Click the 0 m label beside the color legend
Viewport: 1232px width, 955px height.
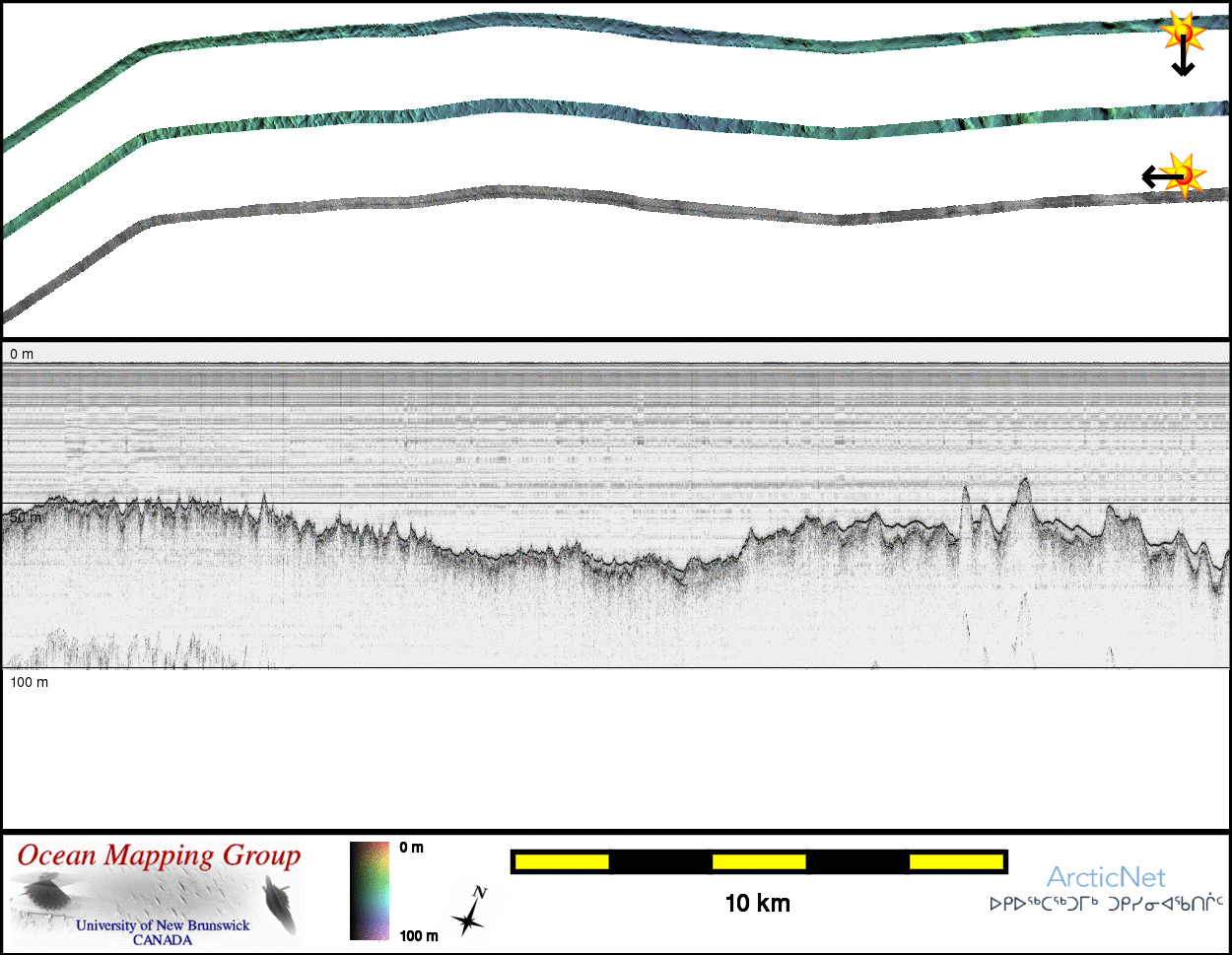coord(412,848)
